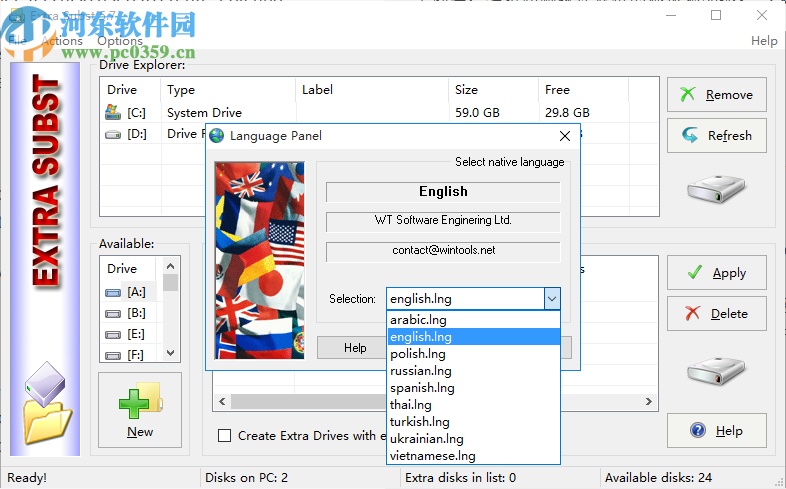This screenshot has width=786, height=489.
Task: Select english.lng in the dropdown list
Action: 473,337
